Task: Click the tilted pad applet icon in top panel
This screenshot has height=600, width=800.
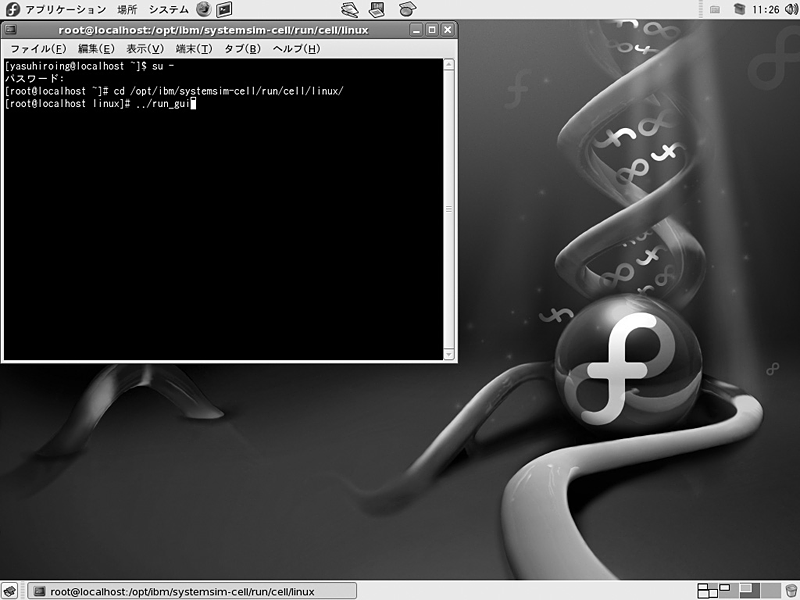Action: [407, 9]
